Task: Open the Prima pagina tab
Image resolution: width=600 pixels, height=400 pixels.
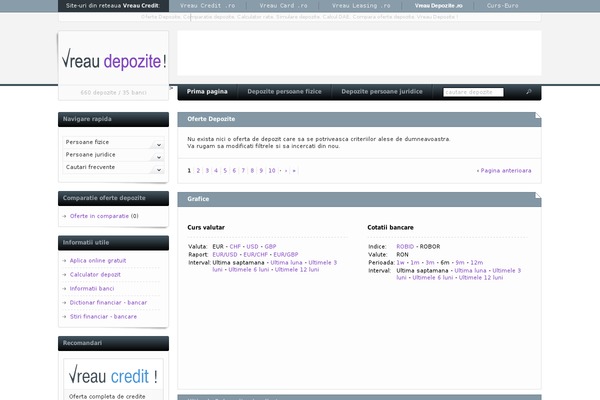Action: [x=207, y=91]
